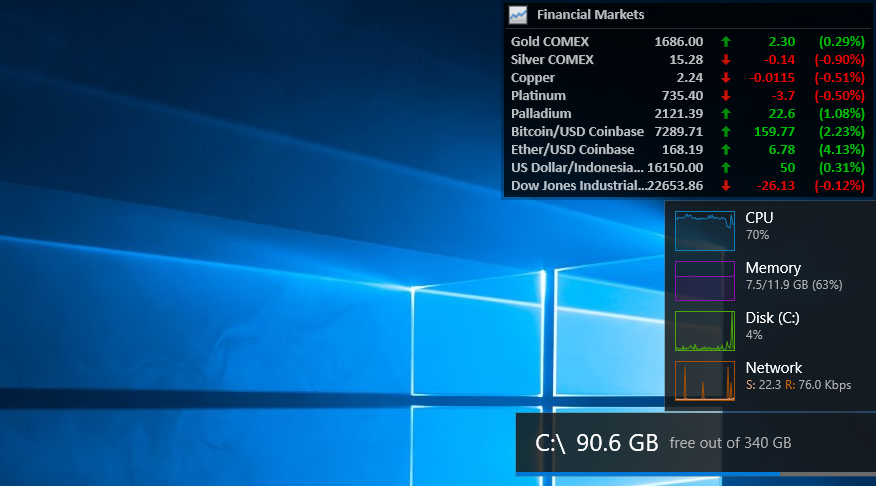Click the green up arrow for Bitcoin/USD Coinbase
Screen dimensions: 876x486
[726, 132]
